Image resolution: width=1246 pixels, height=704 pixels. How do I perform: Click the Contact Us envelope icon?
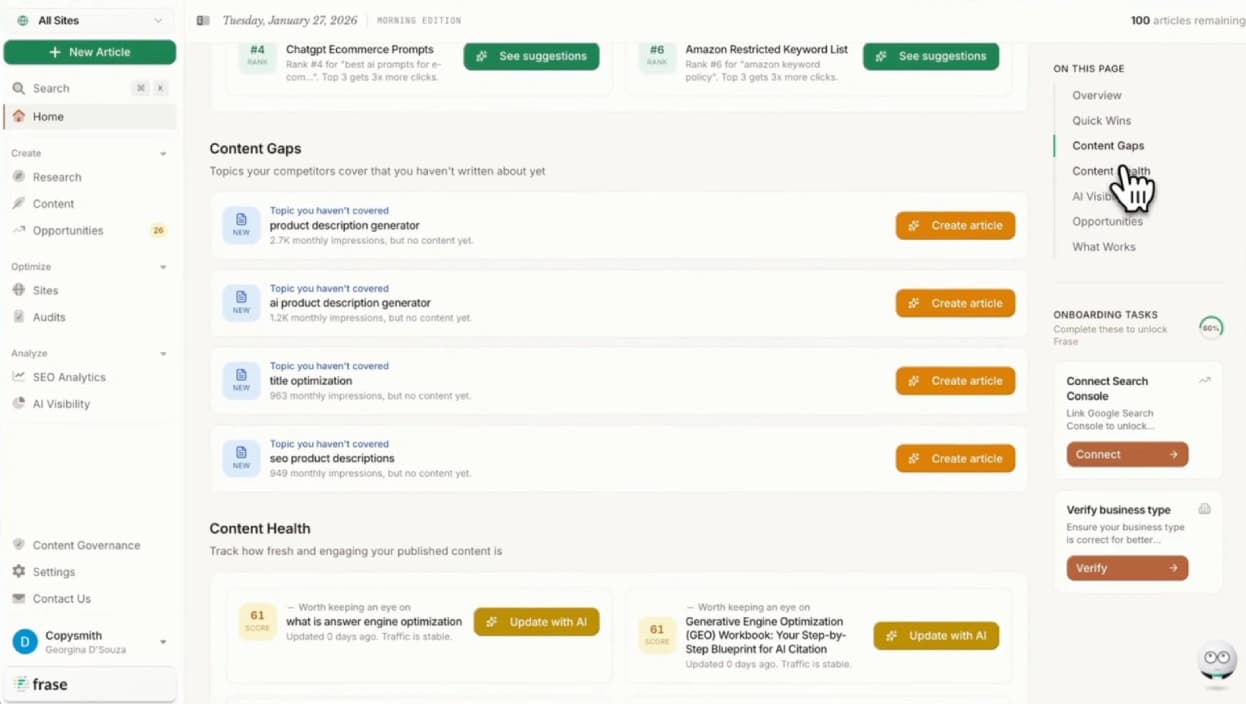18,599
